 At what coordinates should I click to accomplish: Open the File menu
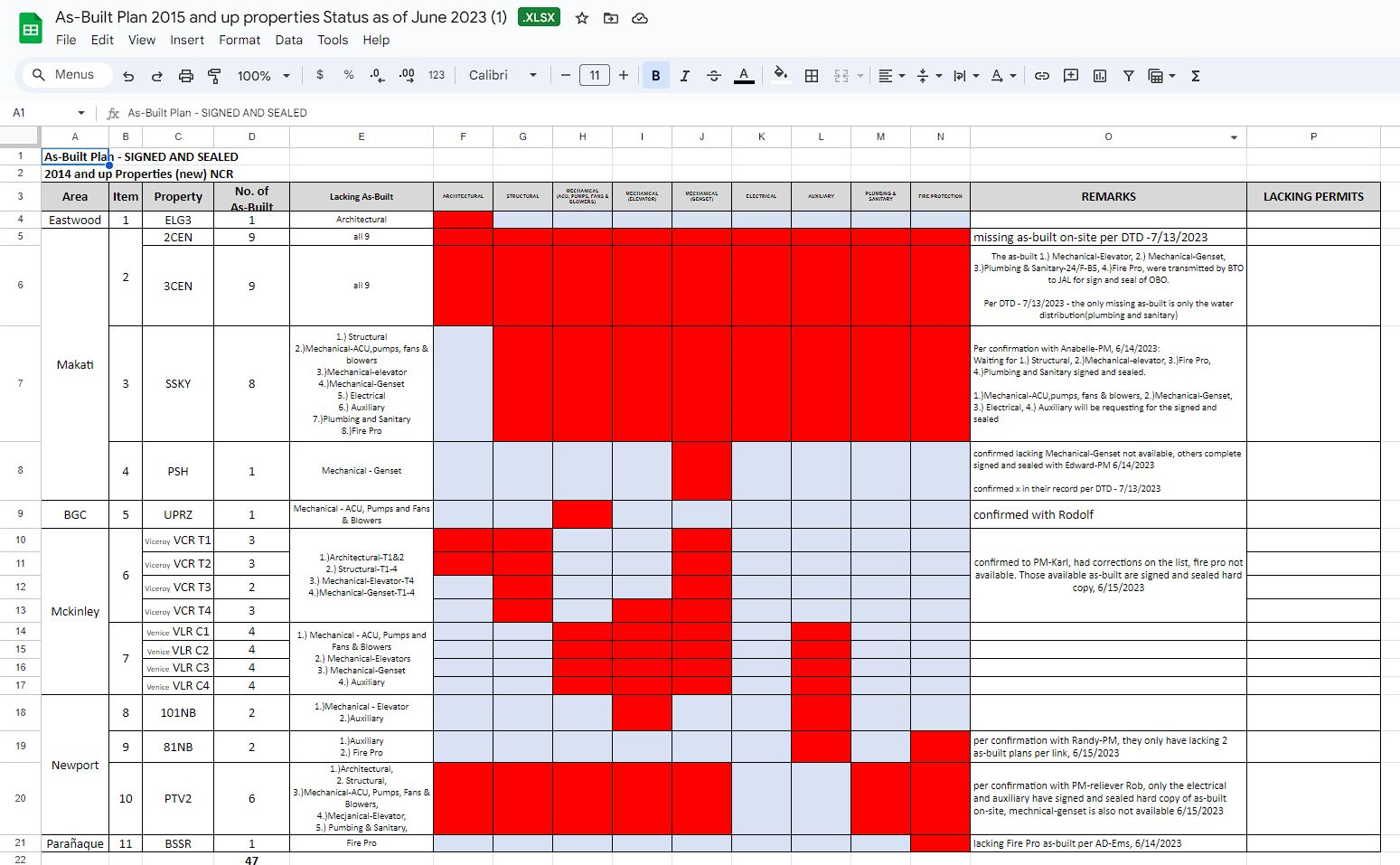click(66, 40)
